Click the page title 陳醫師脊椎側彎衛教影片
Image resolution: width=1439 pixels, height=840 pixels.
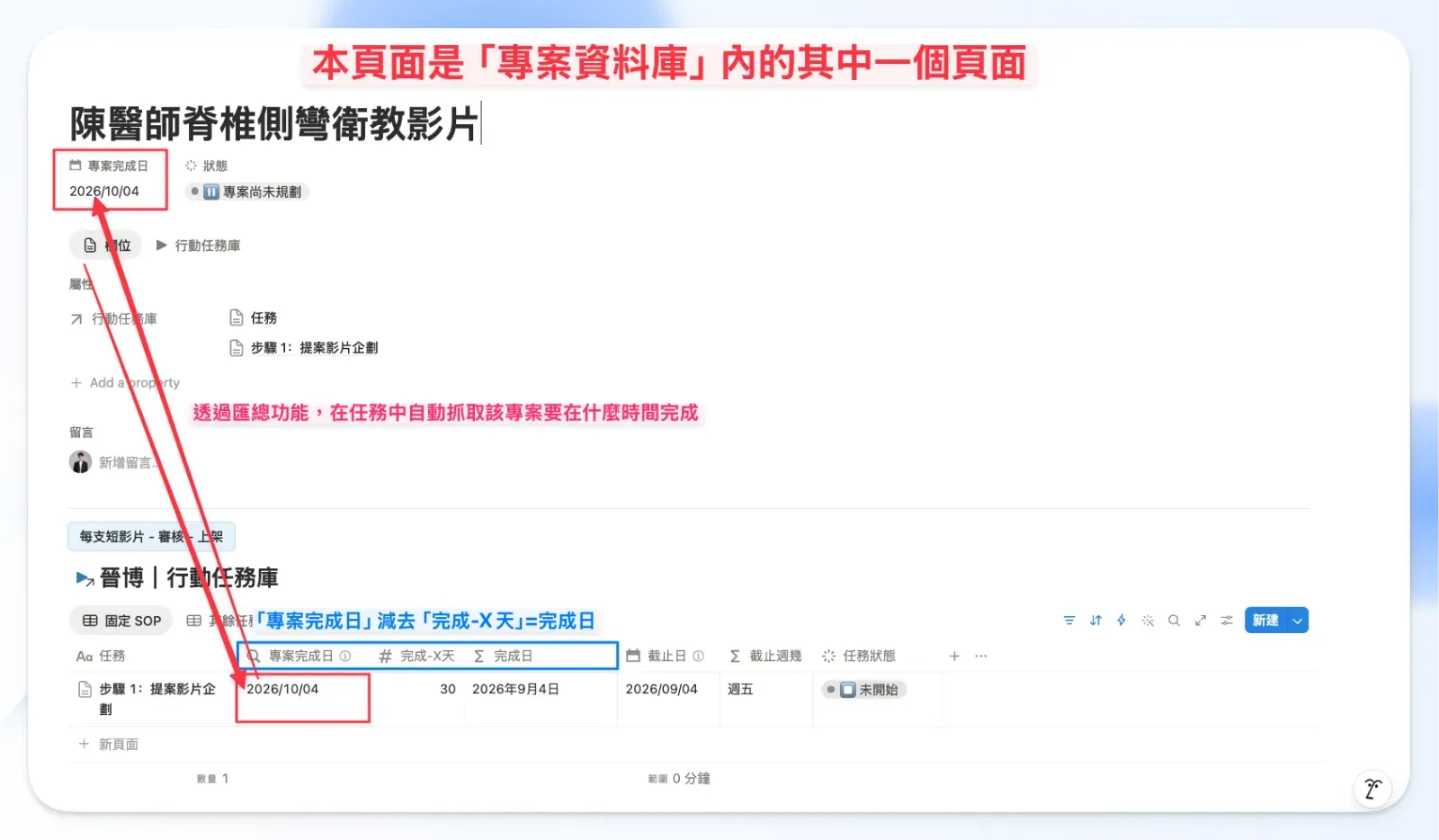273,124
